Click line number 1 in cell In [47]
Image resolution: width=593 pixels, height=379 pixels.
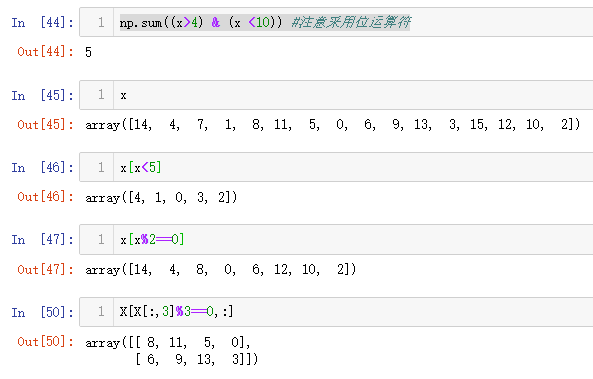(101, 239)
